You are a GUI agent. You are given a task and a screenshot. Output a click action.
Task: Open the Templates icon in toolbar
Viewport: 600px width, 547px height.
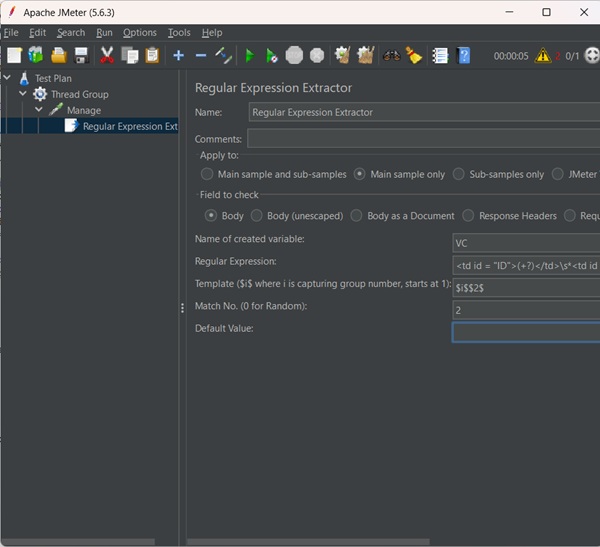coord(36,56)
